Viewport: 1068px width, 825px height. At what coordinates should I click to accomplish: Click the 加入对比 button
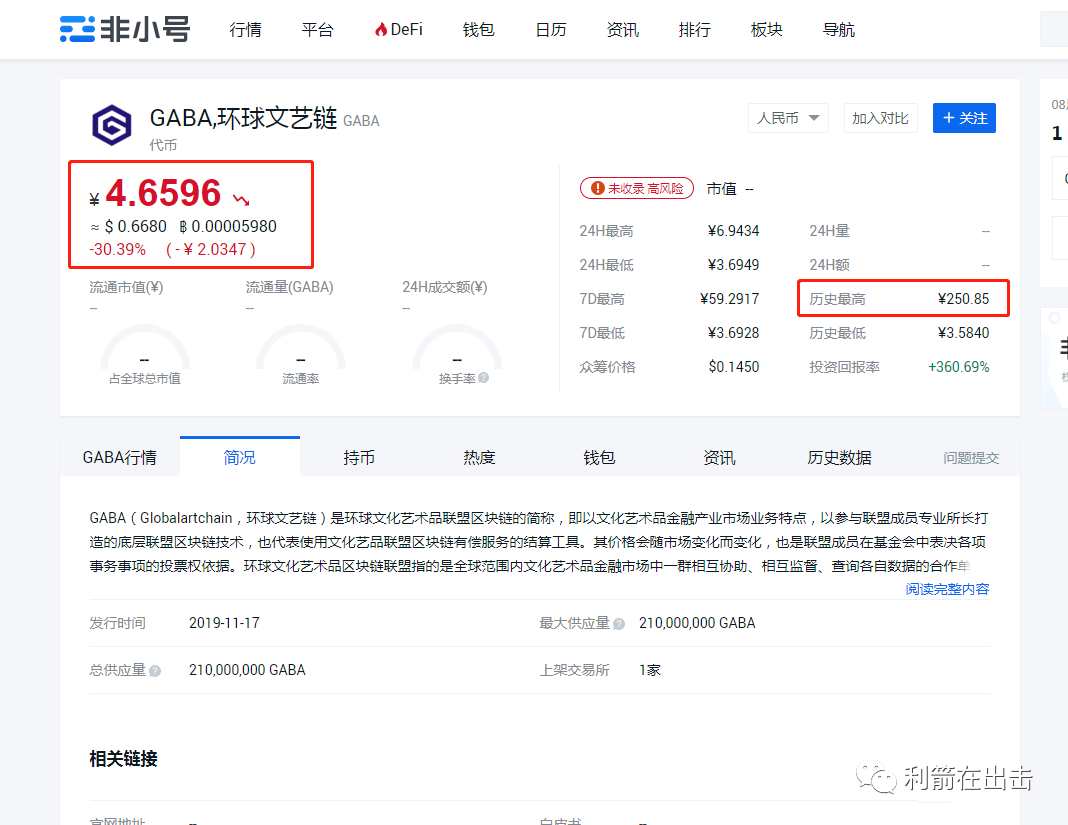[x=880, y=118]
